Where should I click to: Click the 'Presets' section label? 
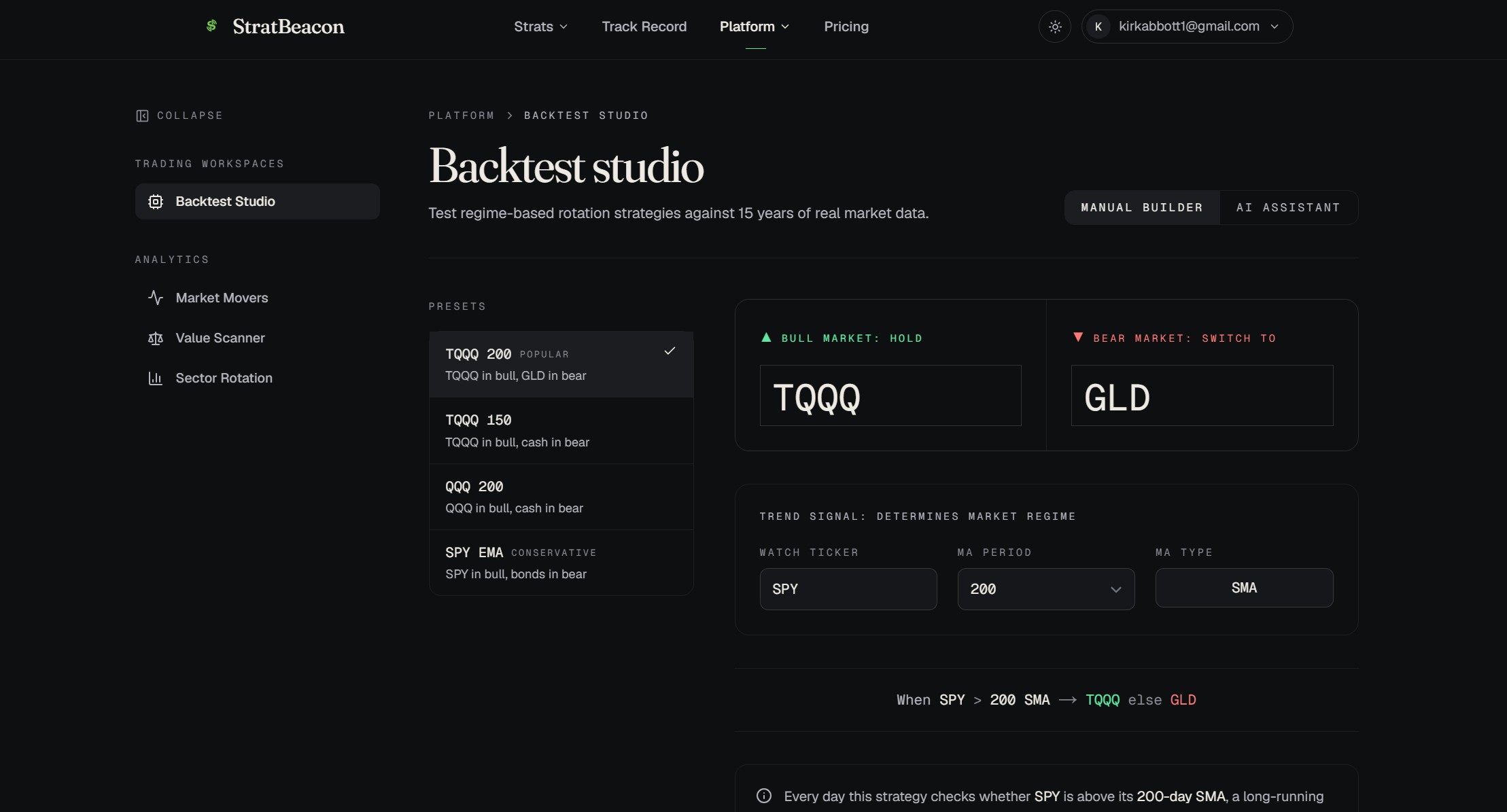(x=457, y=306)
